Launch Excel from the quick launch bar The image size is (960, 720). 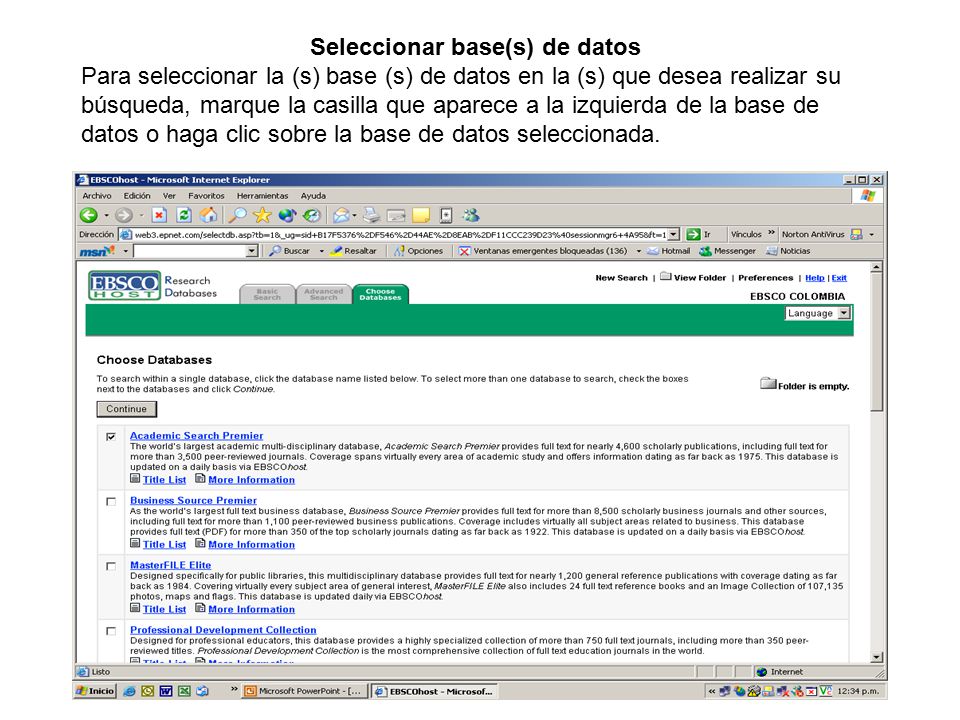[184, 691]
